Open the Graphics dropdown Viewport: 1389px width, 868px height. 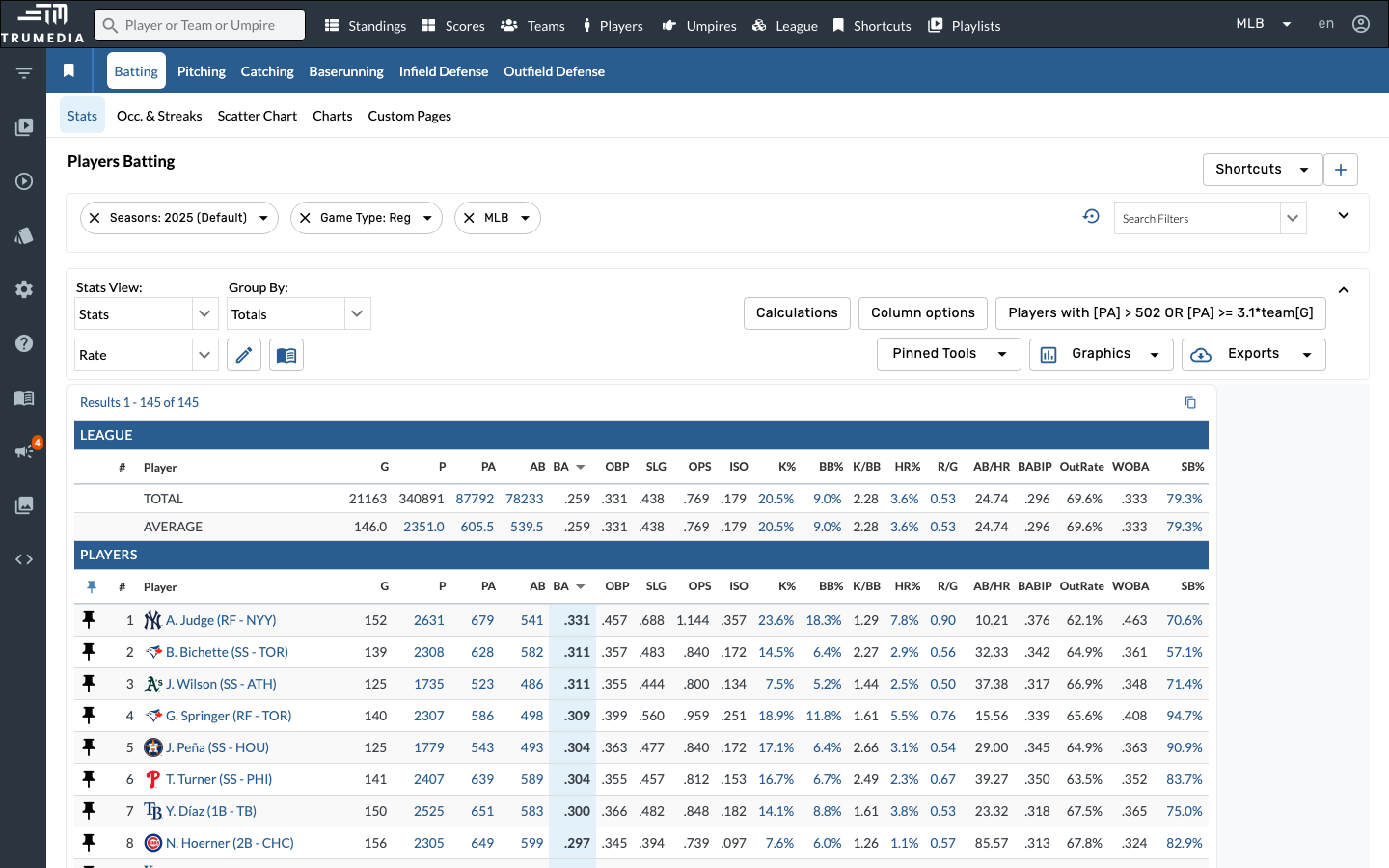click(1102, 354)
